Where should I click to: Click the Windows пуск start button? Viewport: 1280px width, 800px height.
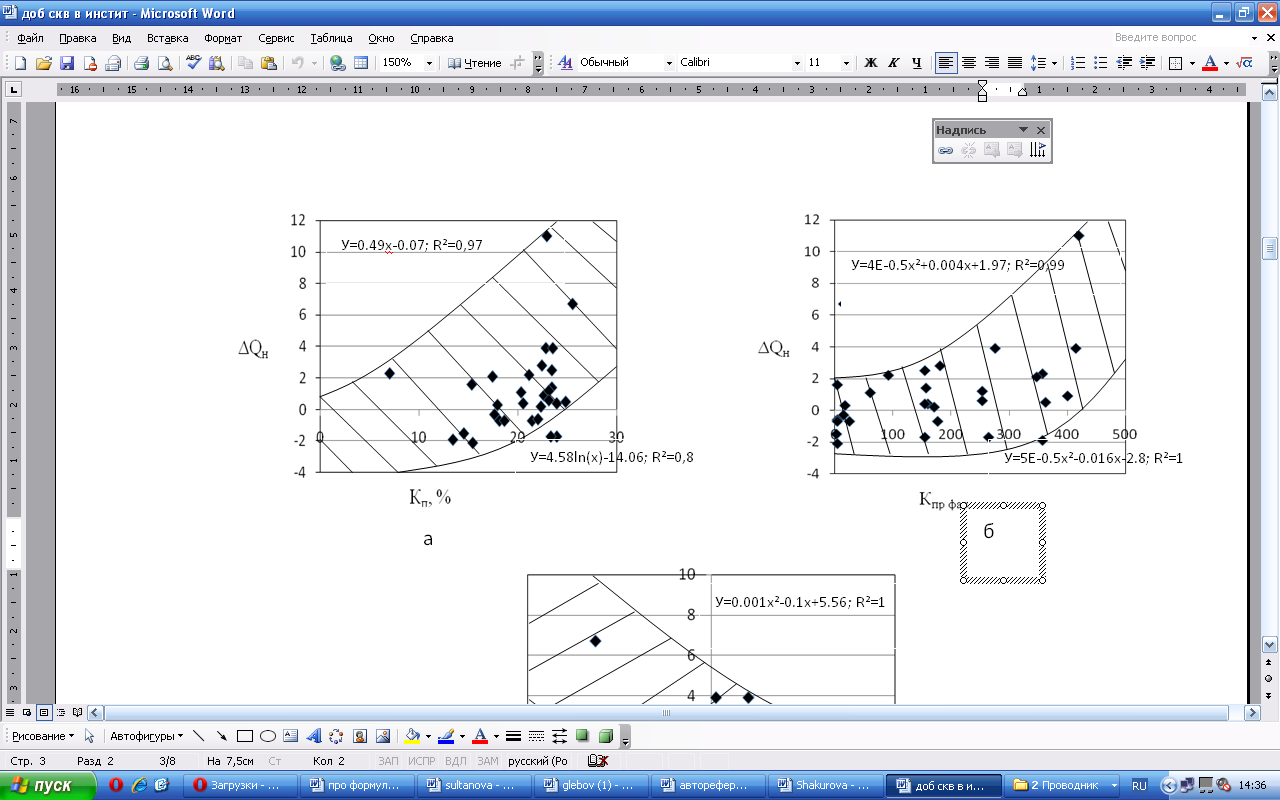(x=48, y=785)
